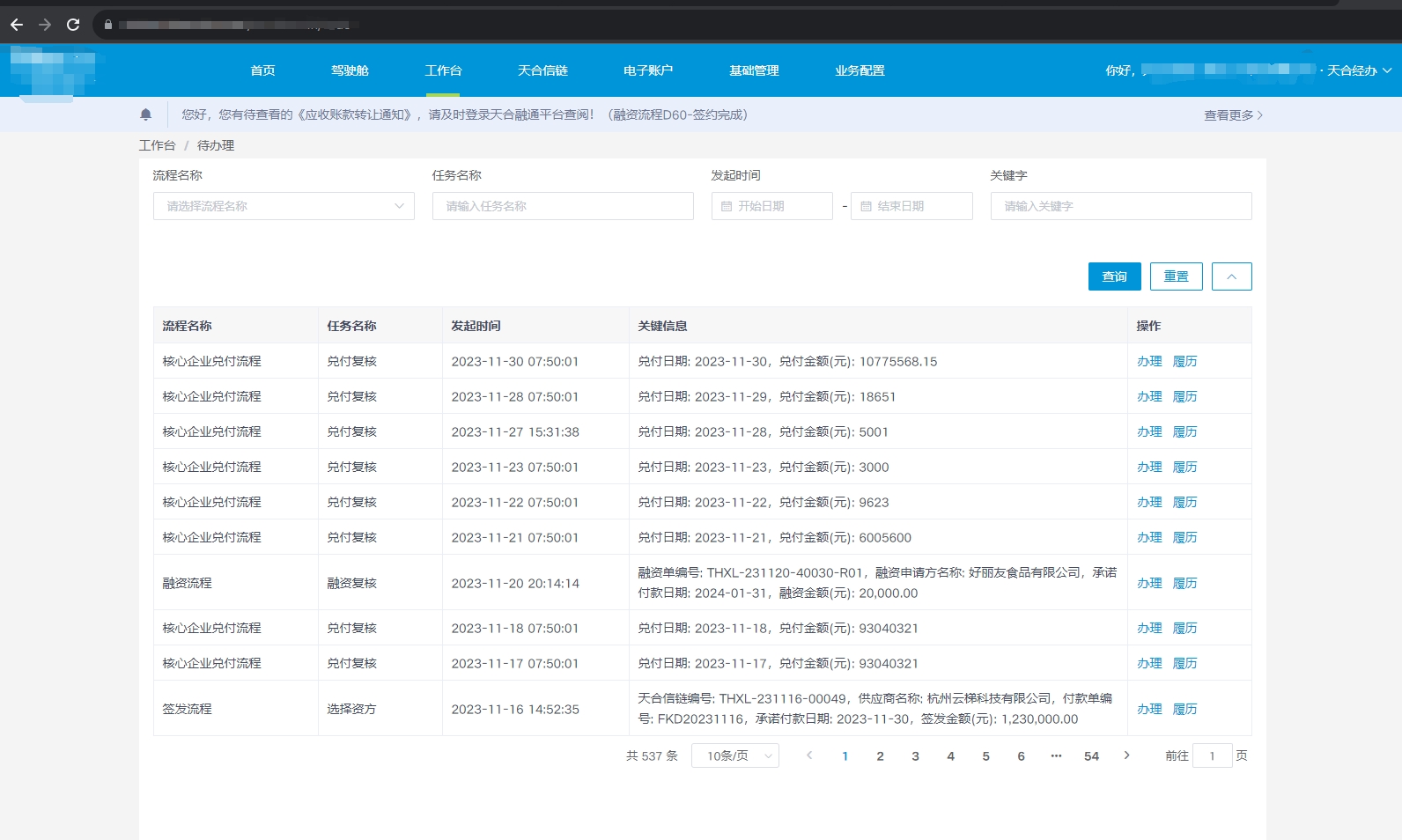Switch to the 工作台 tab
The width and height of the screenshot is (1402, 840).
443,70
